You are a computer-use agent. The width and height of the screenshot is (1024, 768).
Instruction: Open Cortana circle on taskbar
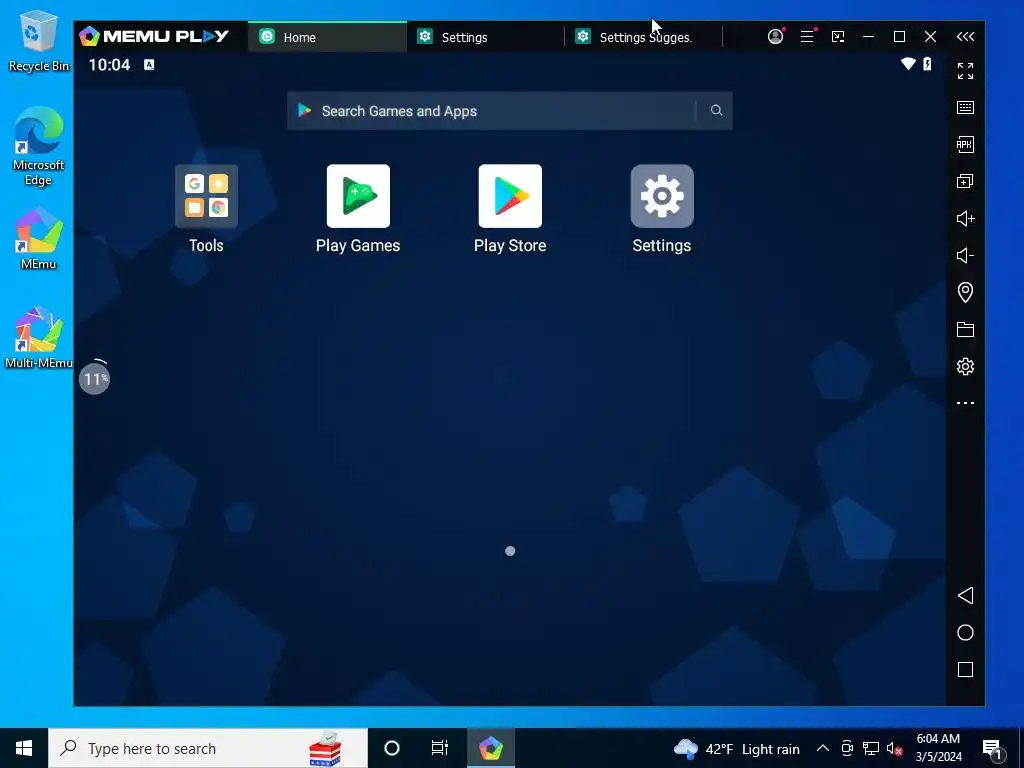(392, 748)
